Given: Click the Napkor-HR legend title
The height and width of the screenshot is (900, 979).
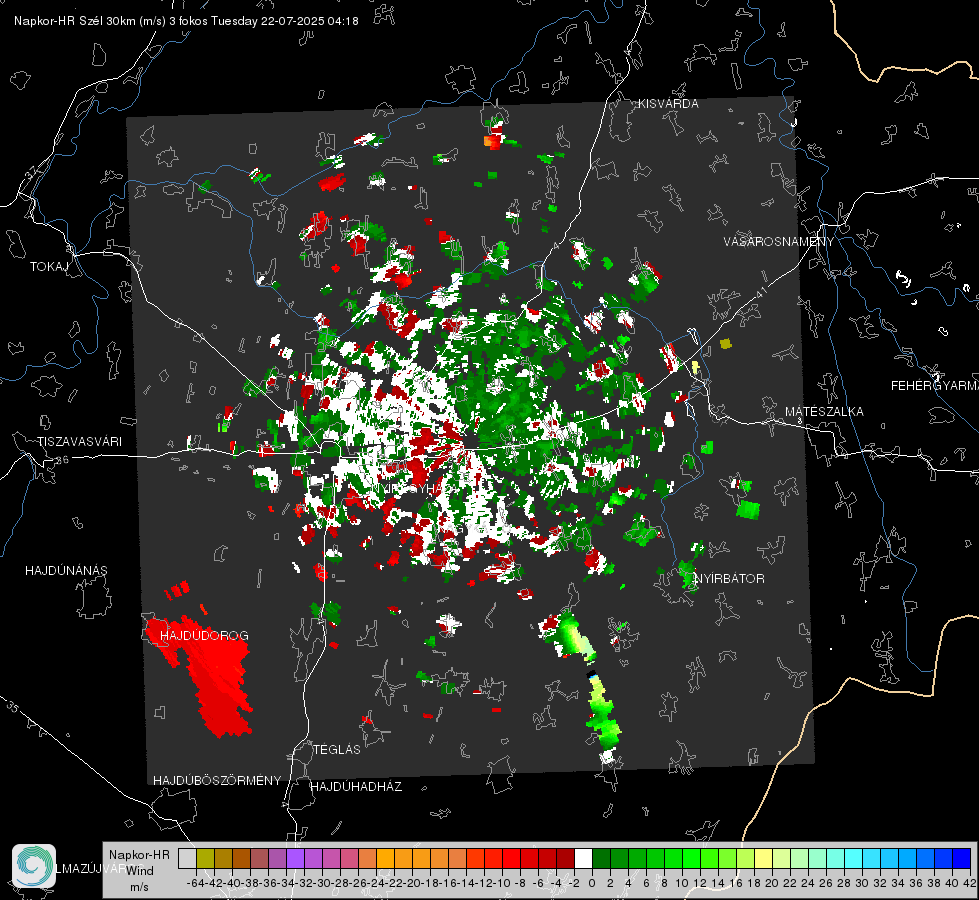Looking at the screenshot, I should (139, 855).
